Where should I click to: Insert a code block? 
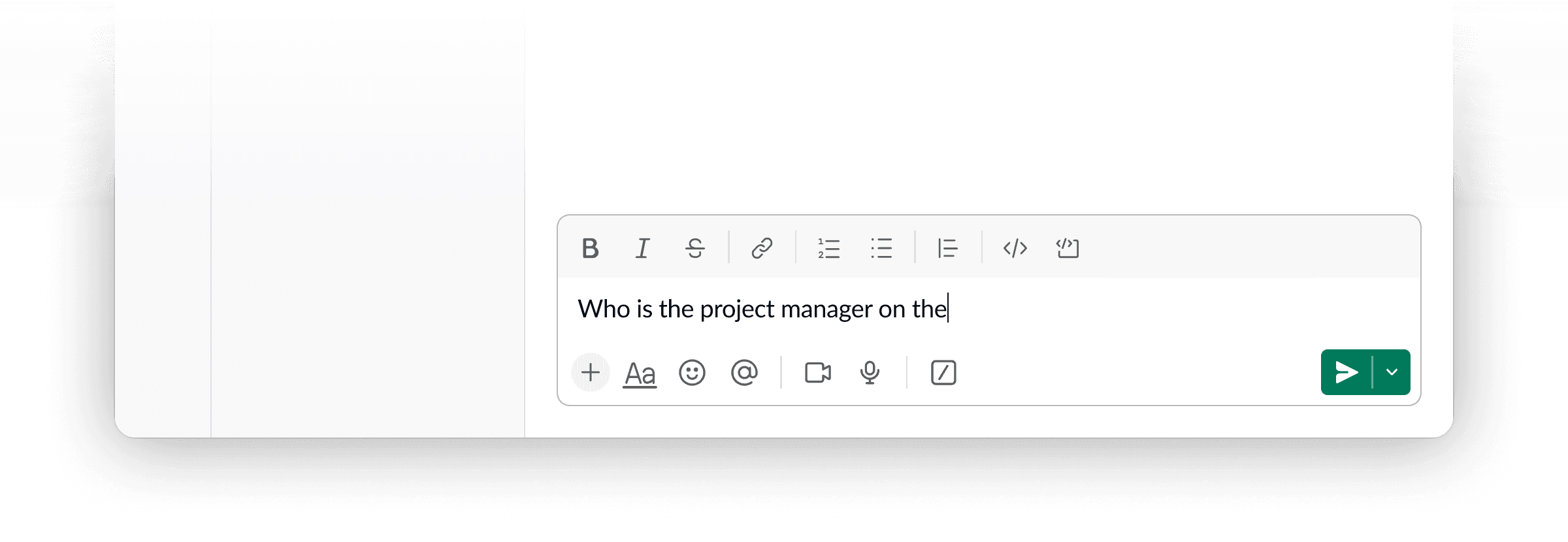[x=1068, y=248]
